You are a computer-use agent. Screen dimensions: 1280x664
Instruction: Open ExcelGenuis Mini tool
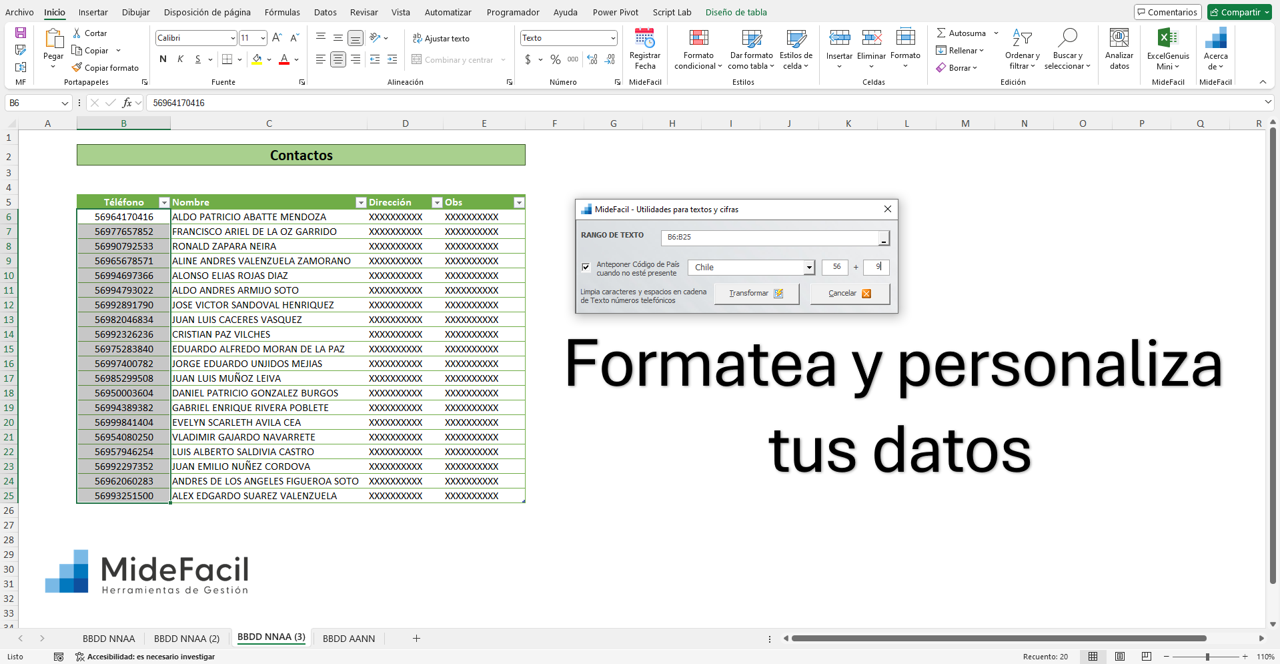1167,49
